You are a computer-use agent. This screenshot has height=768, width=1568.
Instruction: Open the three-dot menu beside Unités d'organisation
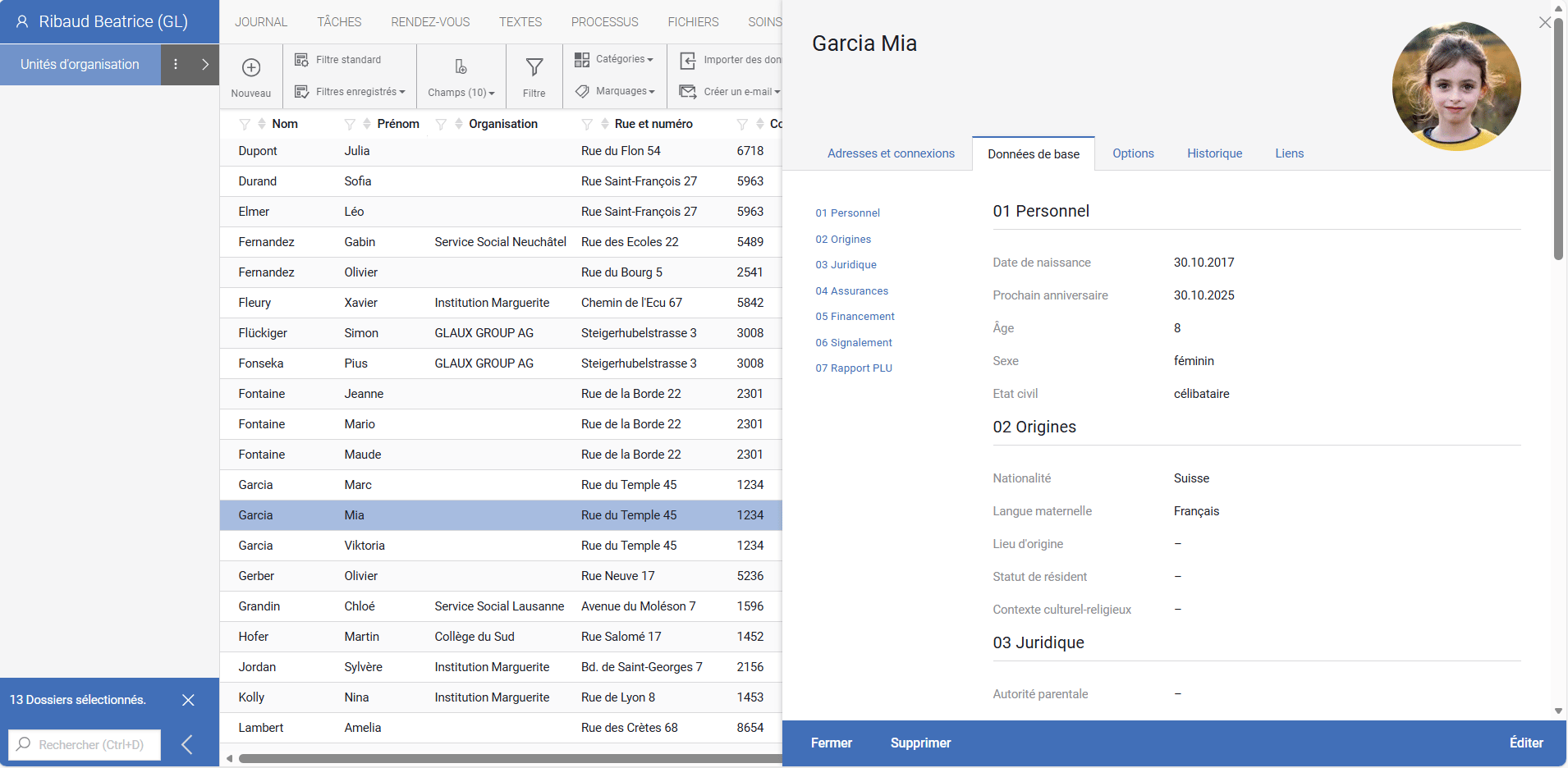pyautogui.click(x=175, y=64)
